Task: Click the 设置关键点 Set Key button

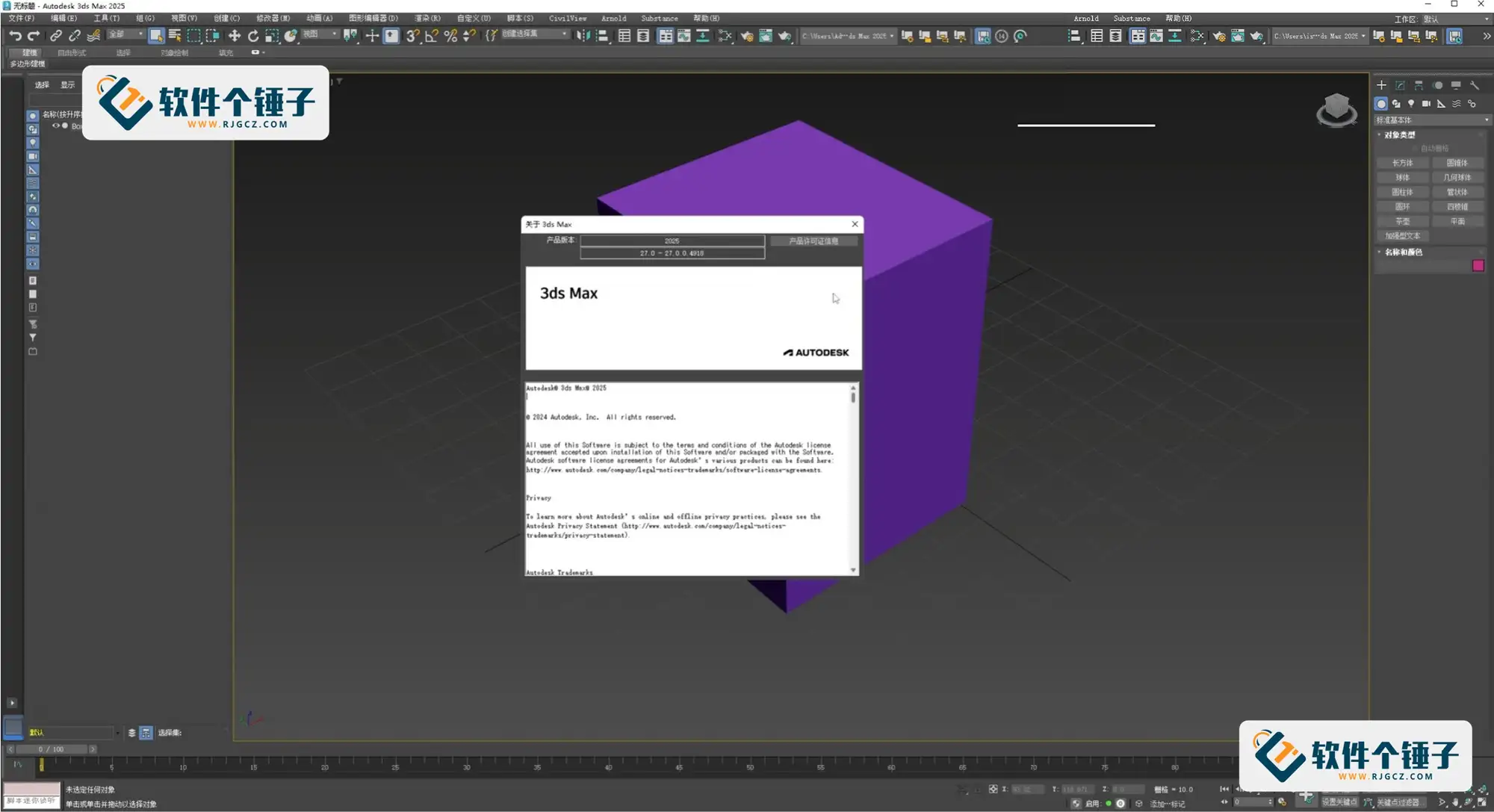Action: [x=1339, y=802]
